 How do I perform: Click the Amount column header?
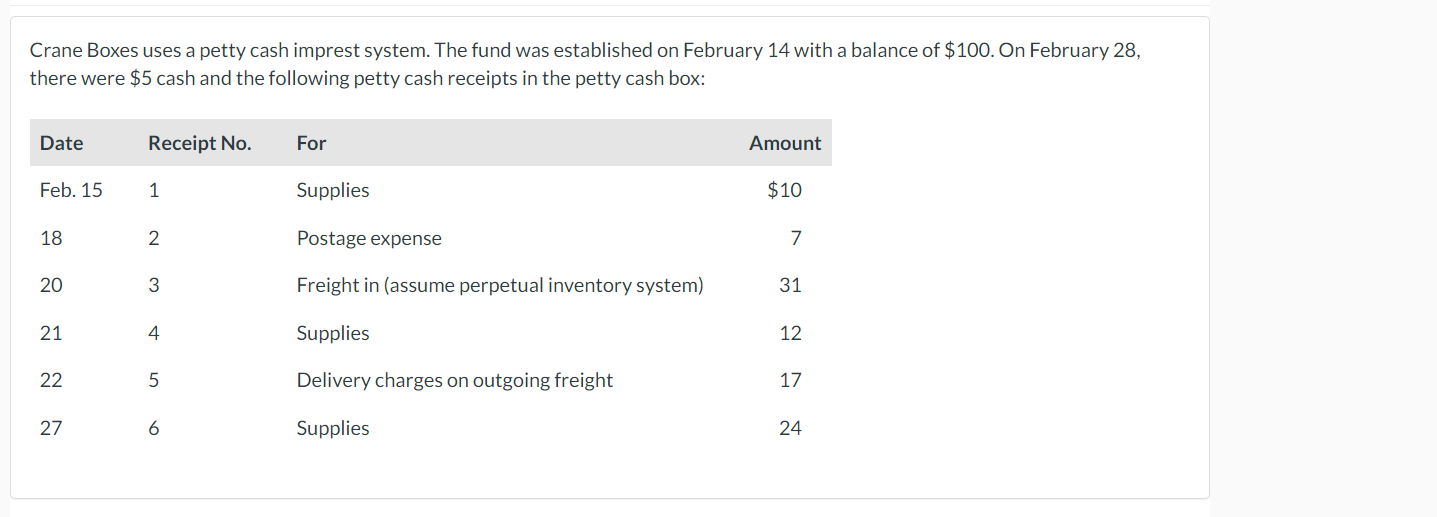784,143
